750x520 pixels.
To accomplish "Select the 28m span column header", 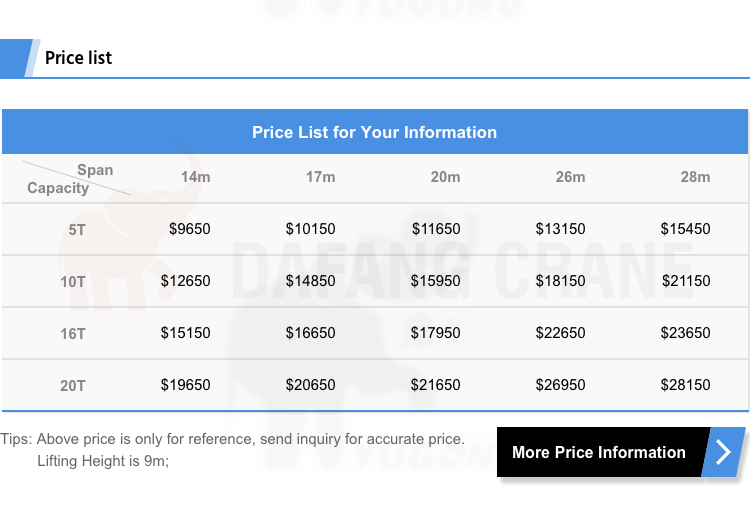I will pos(695,177).
